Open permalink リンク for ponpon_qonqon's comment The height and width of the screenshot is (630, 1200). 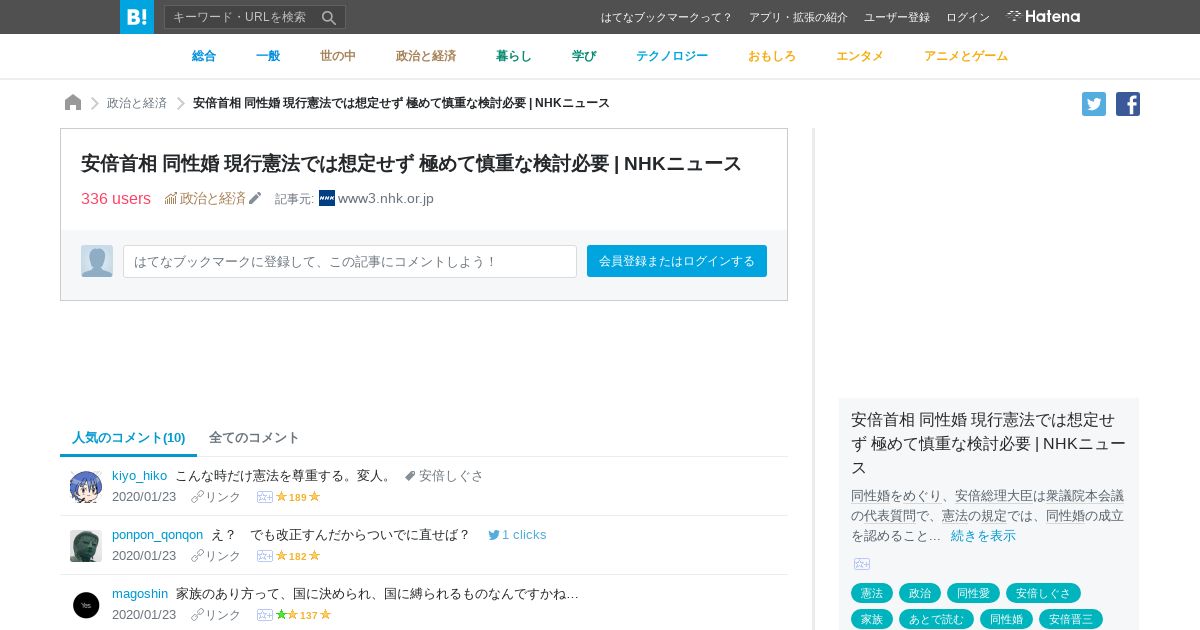(216, 556)
